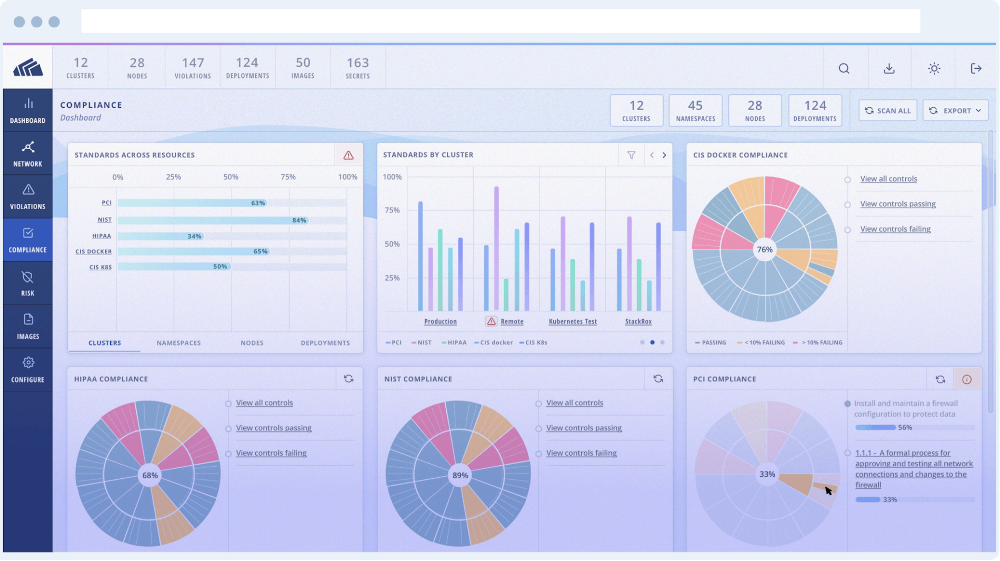Screen dimensions: 1000x561
Task: Select the Images sidebar item
Action: click(28, 325)
